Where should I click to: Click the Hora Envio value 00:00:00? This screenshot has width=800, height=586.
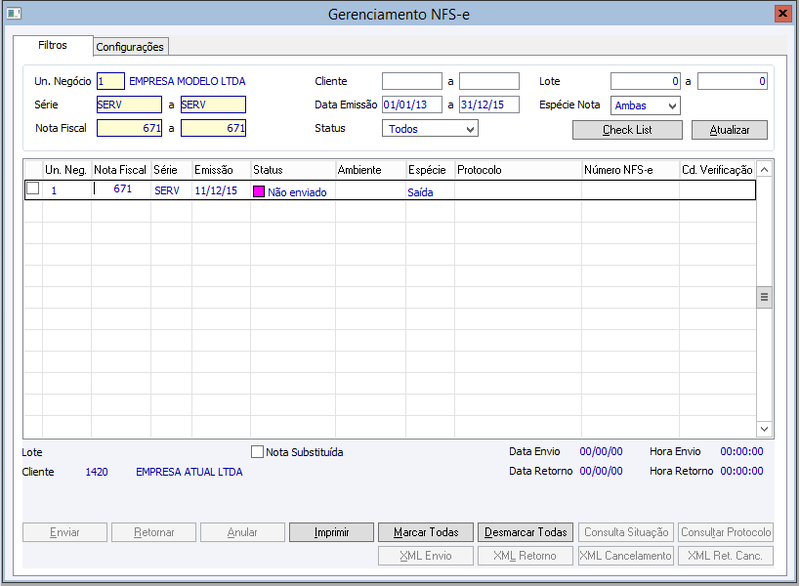pyautogui.click(x=742, y=451)
